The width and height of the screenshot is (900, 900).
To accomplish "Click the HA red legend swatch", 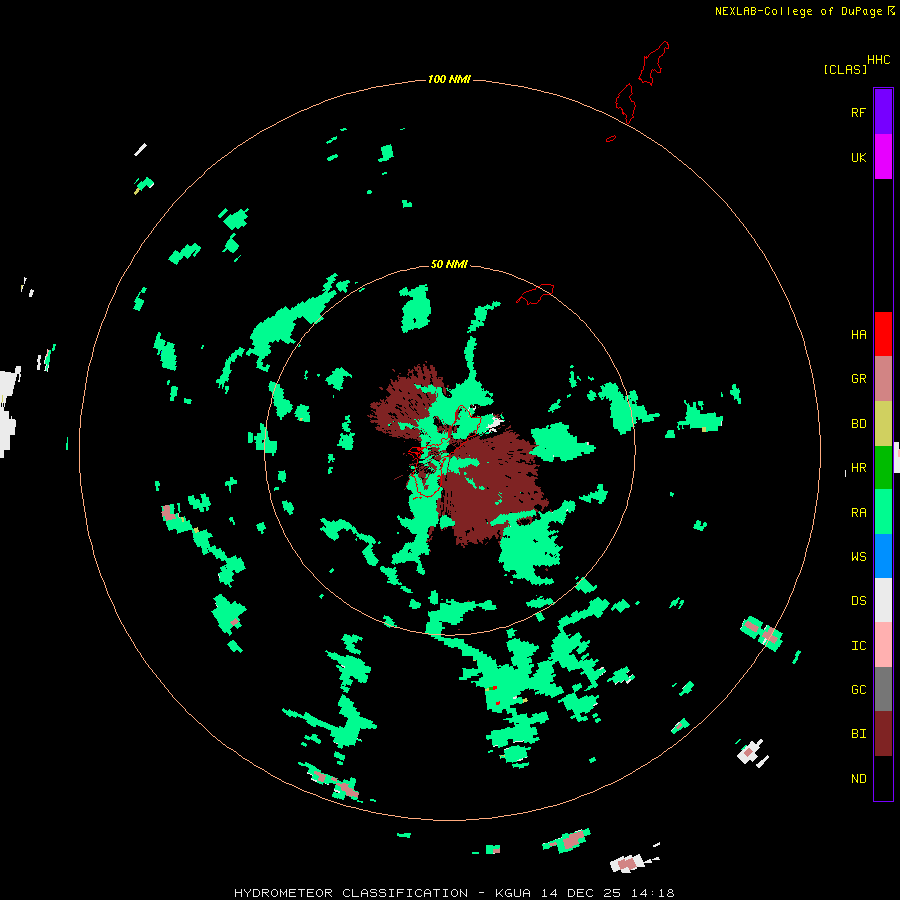I will 883,334.
